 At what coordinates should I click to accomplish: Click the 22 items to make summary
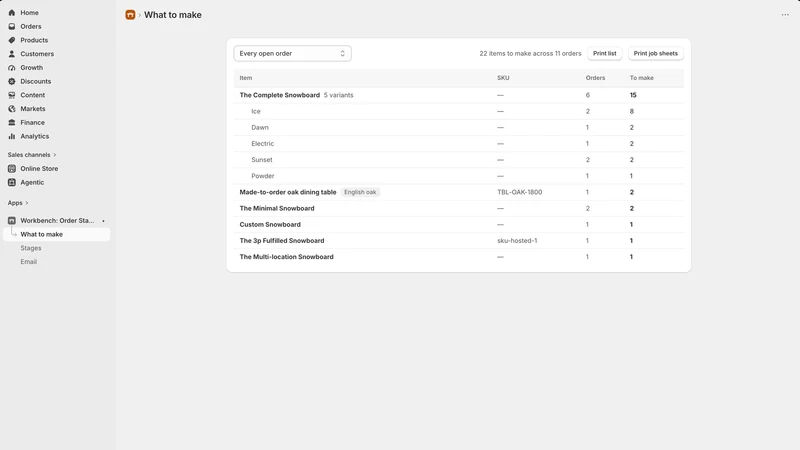(x=530, y=54)
